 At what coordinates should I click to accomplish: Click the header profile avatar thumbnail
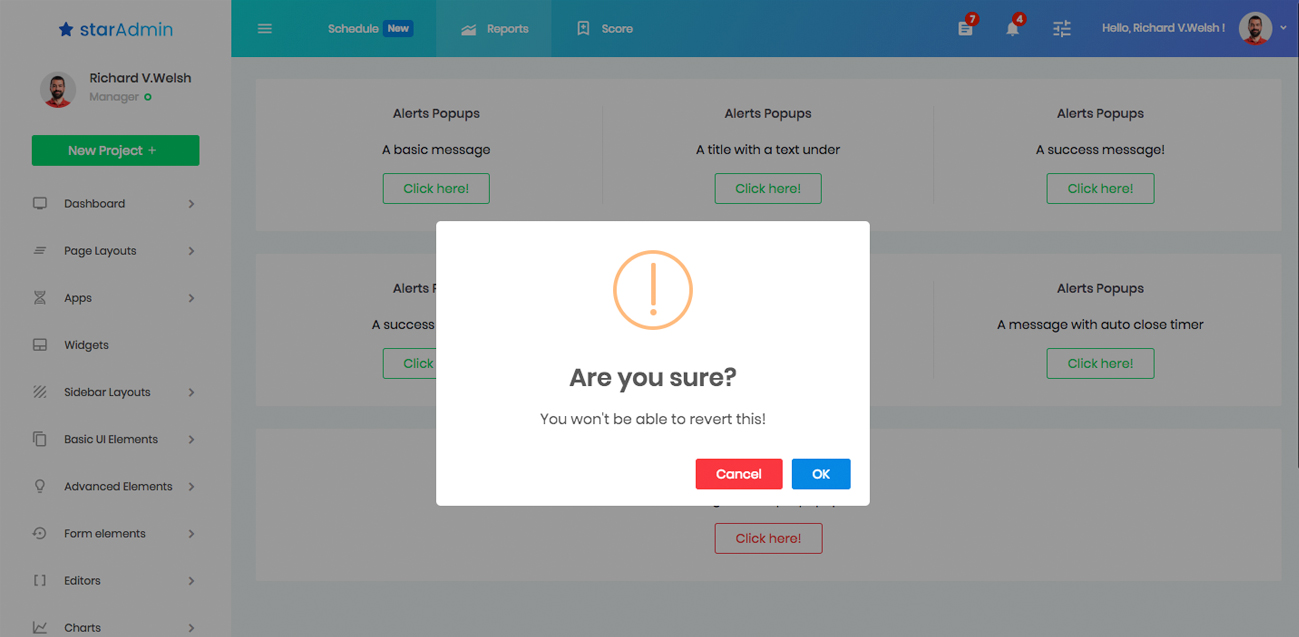point(1255,29)
